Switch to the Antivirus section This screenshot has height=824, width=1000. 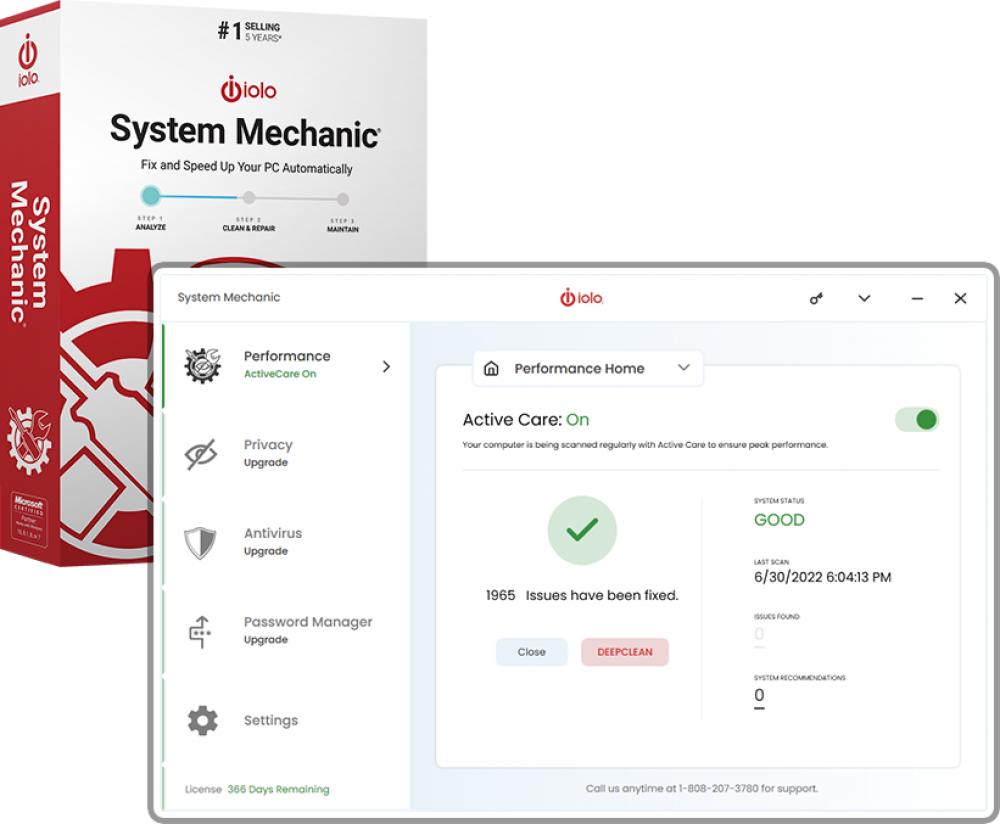click(x=272, y=533)
